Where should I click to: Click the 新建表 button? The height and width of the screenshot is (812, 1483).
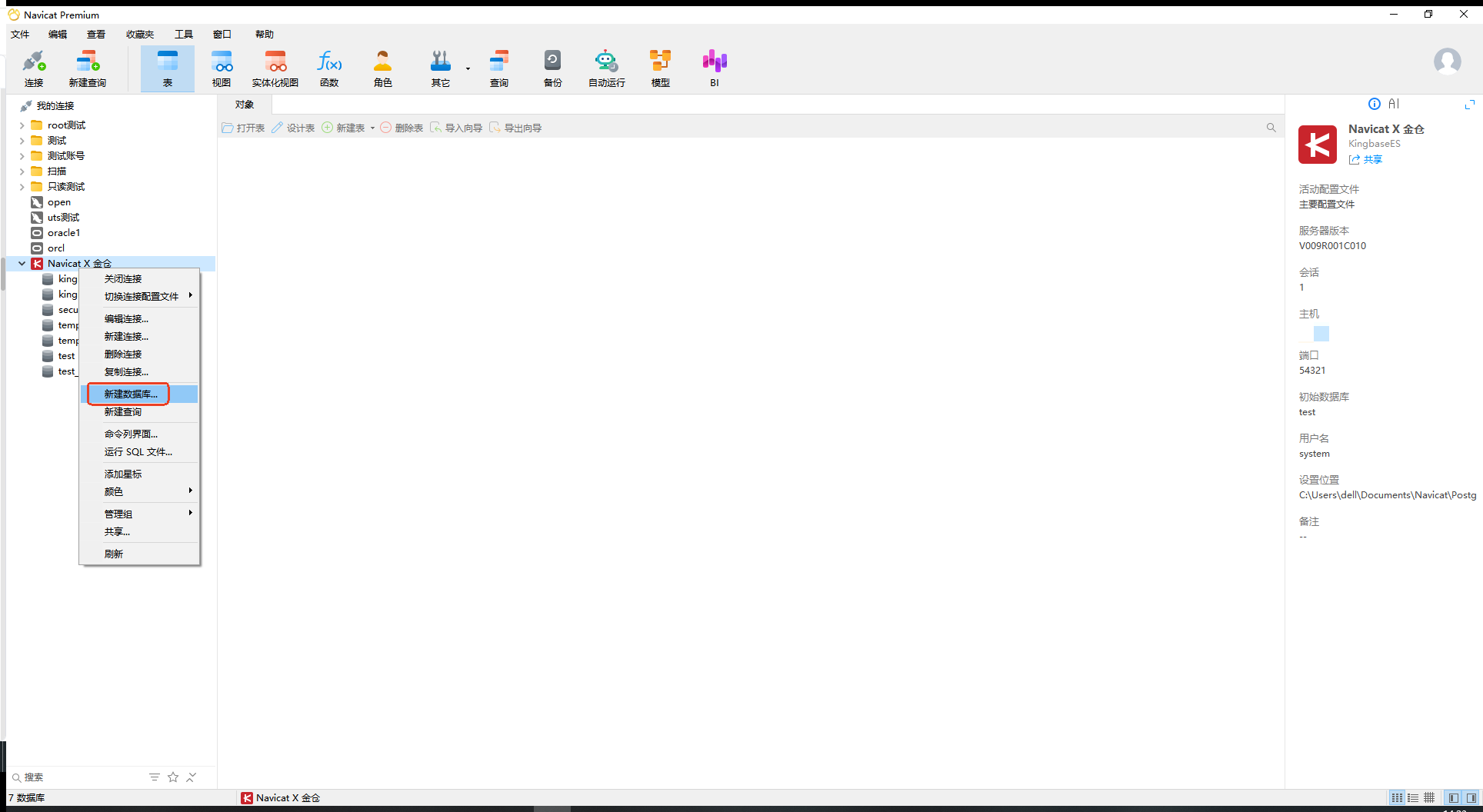(343, 128)
